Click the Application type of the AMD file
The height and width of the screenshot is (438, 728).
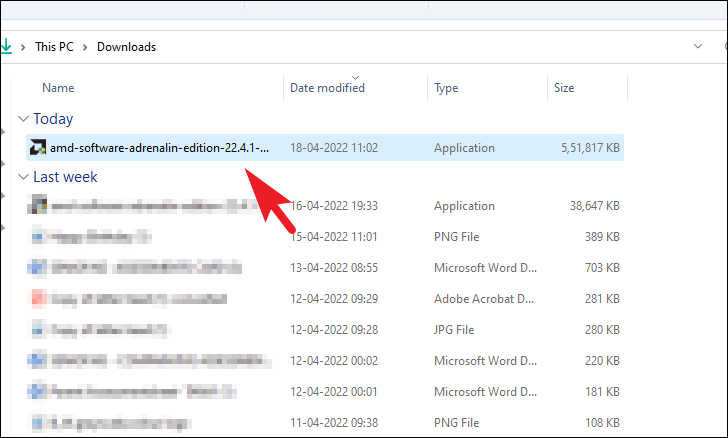pyautogui.click(x=464, y=148)
